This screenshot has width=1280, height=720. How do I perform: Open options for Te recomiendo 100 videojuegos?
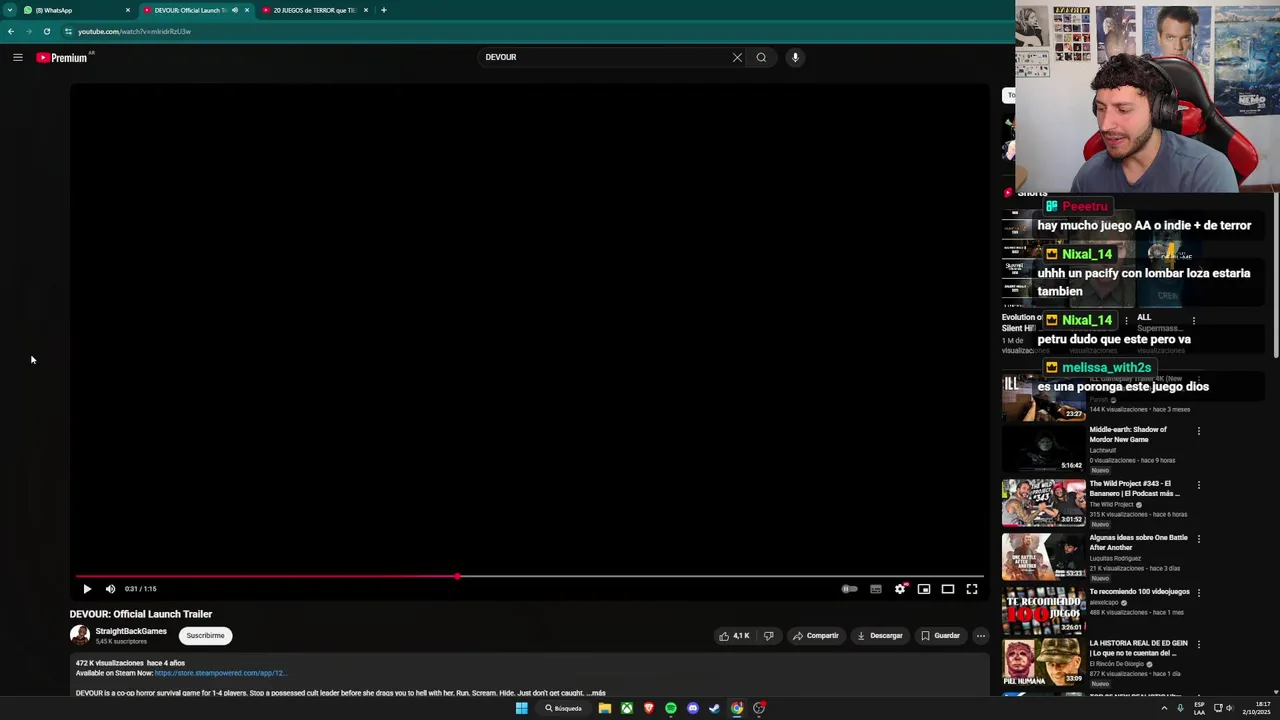[1199, 593]
